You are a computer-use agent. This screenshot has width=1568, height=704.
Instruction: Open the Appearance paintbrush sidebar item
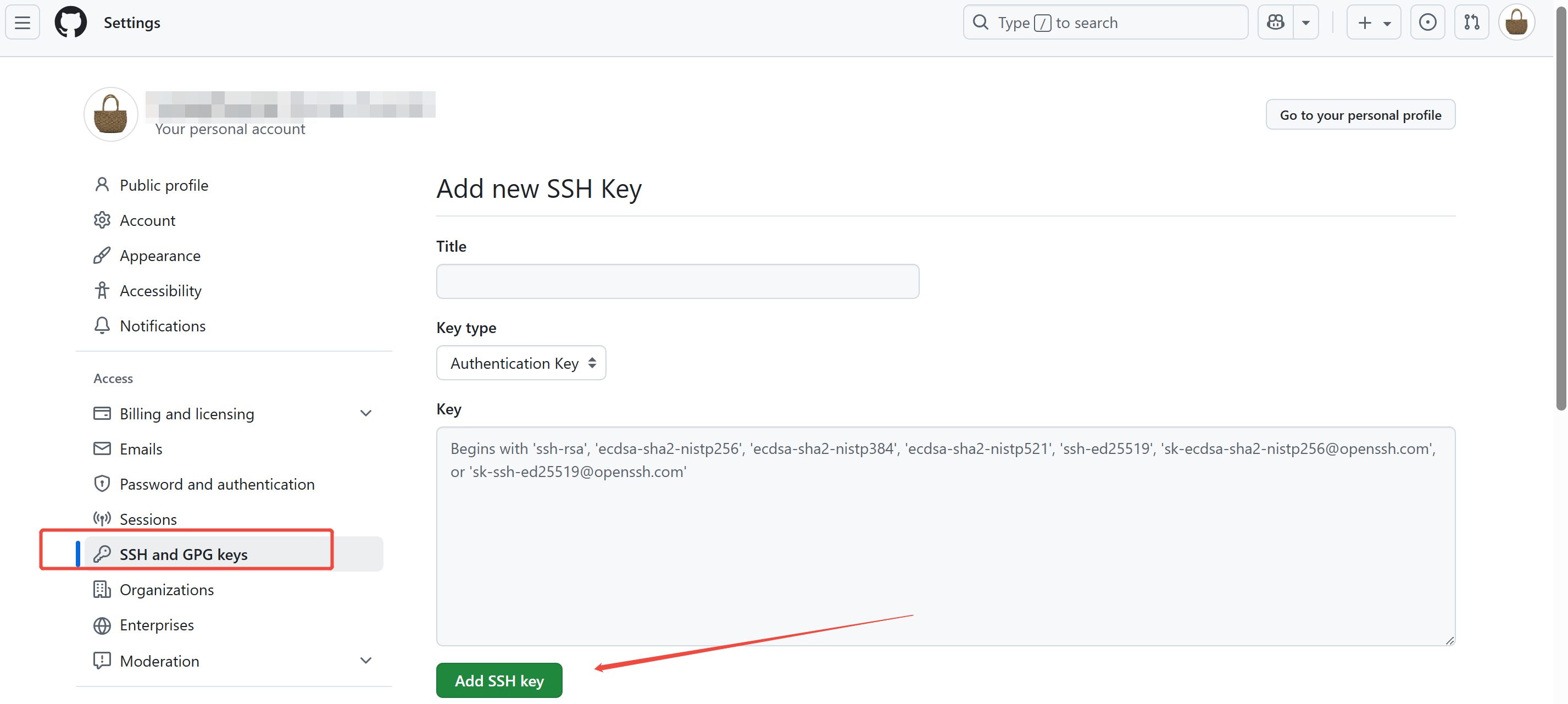[159, 256]
